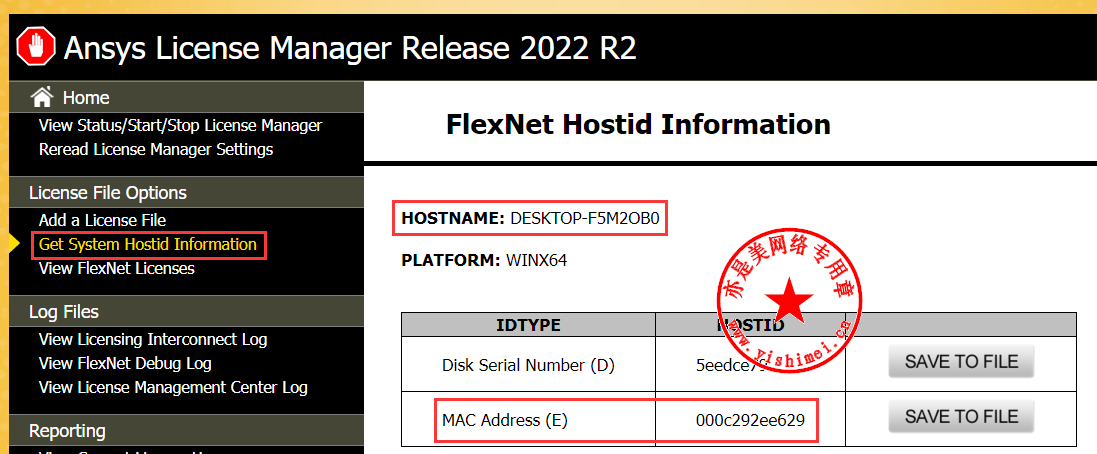Go to the Home section
Screen dimensions: 1097x454
(x=86, y=98)
